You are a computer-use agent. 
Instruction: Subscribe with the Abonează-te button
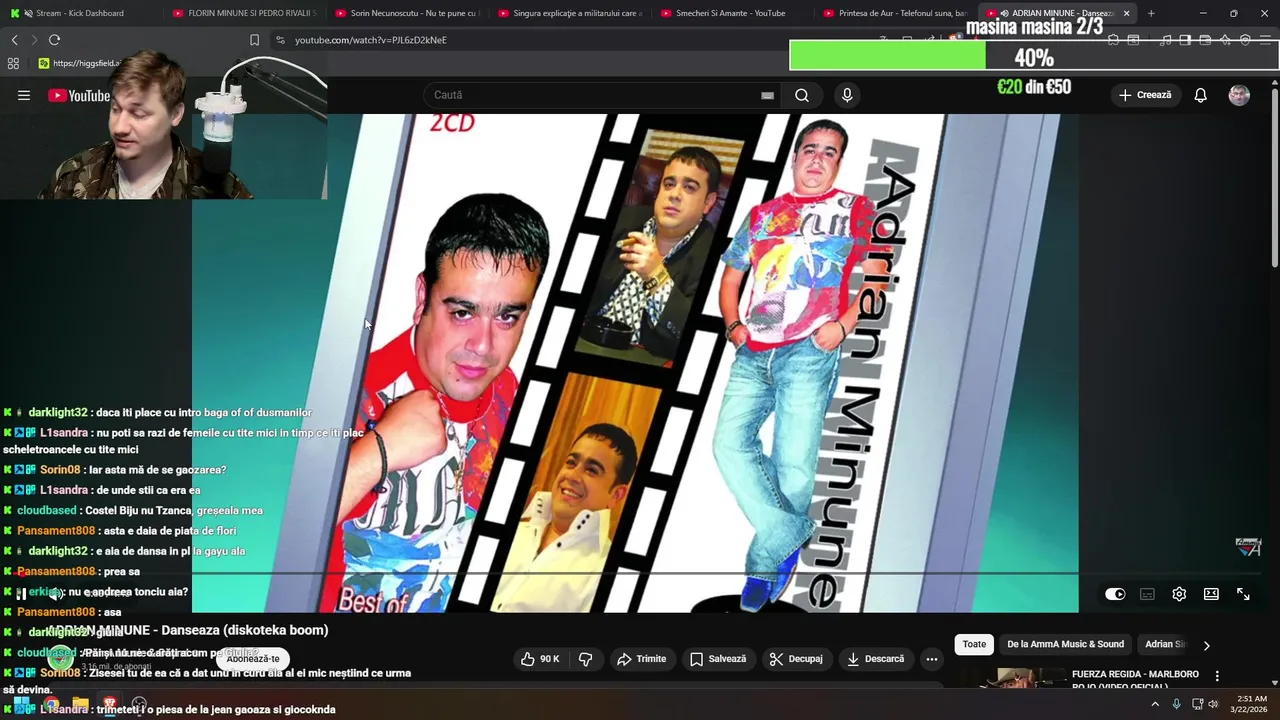point(253,659)
